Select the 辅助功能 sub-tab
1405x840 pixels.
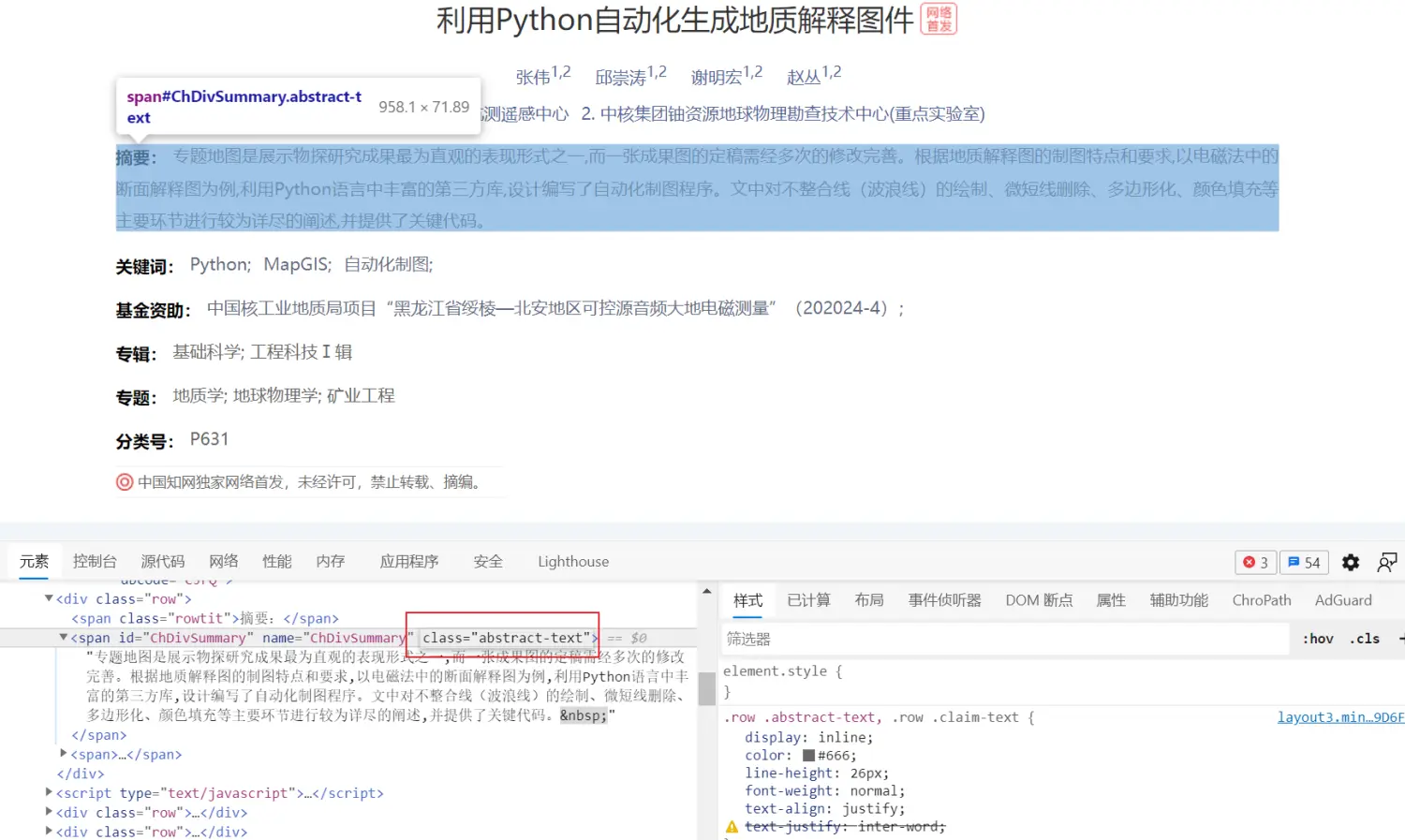pyautogui.click(x=1179, y=600)
